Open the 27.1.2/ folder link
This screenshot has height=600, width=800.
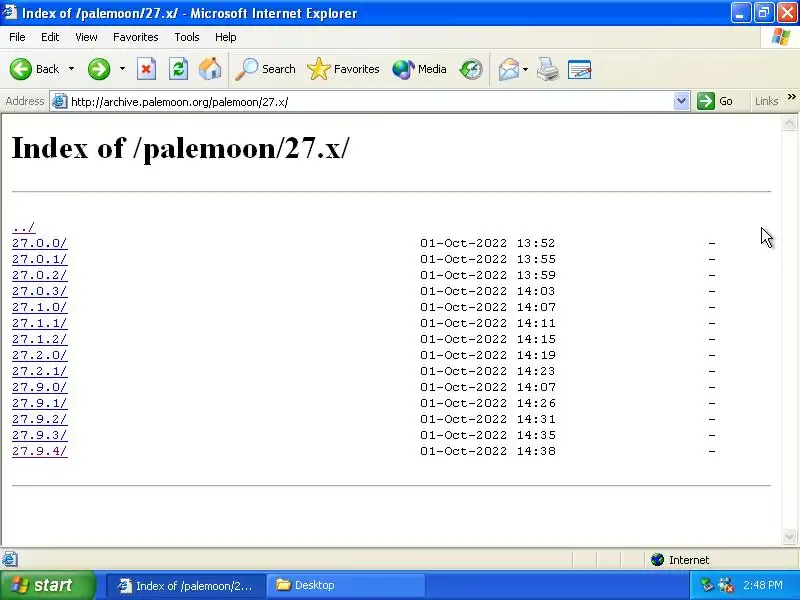click(x=40, y=339)
